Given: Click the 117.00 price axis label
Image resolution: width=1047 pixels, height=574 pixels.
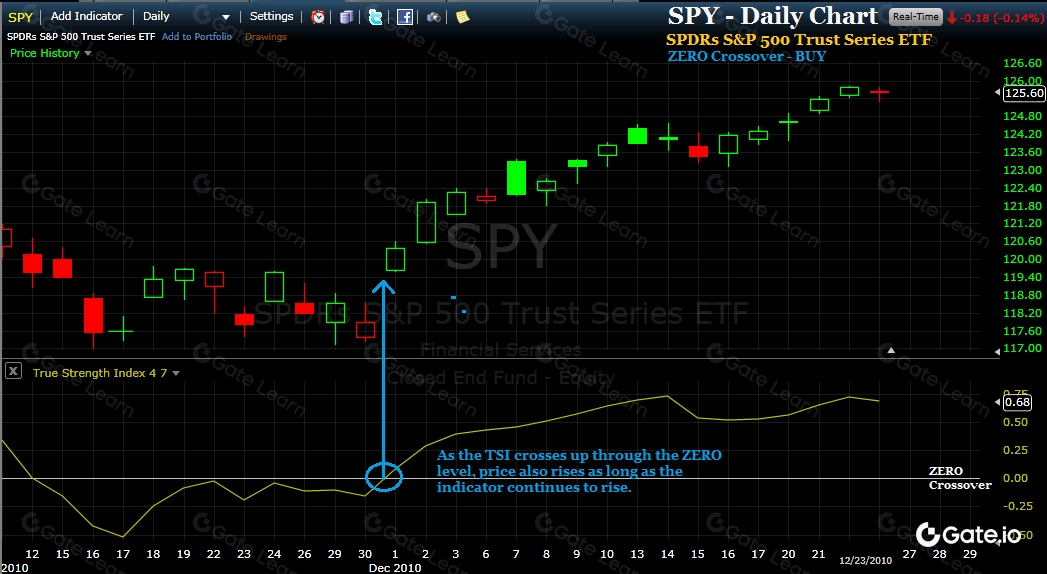Looking at the screenshot, I should click(x=1022, y=348).
